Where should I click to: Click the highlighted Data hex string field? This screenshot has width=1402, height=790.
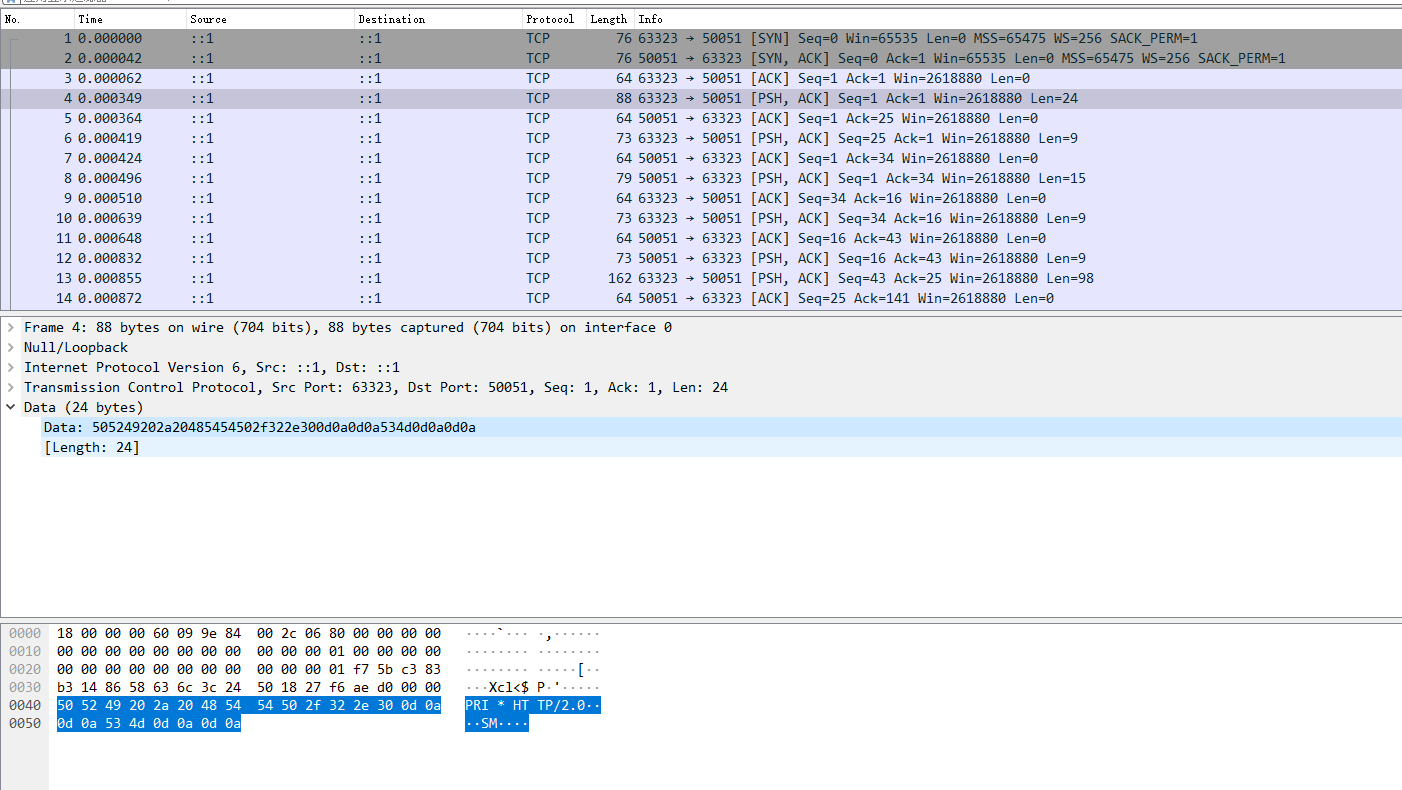tap(258, 427)
